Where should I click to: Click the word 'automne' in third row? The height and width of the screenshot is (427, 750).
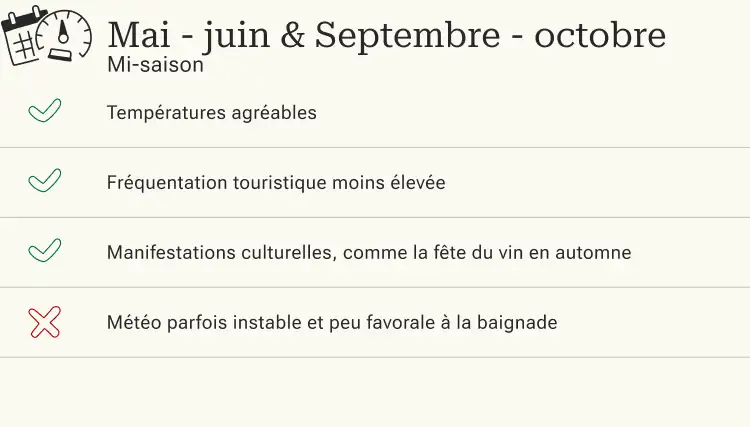[x=593, y=252]
